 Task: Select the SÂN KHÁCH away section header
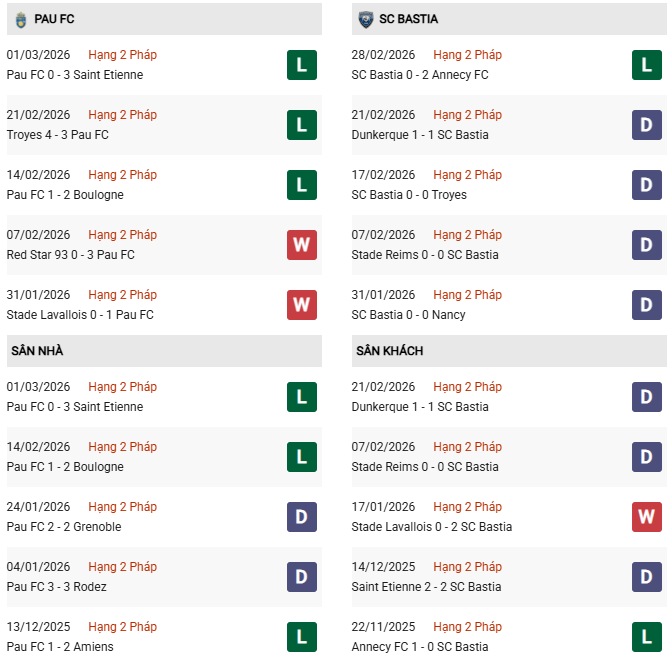coord(389,351)
